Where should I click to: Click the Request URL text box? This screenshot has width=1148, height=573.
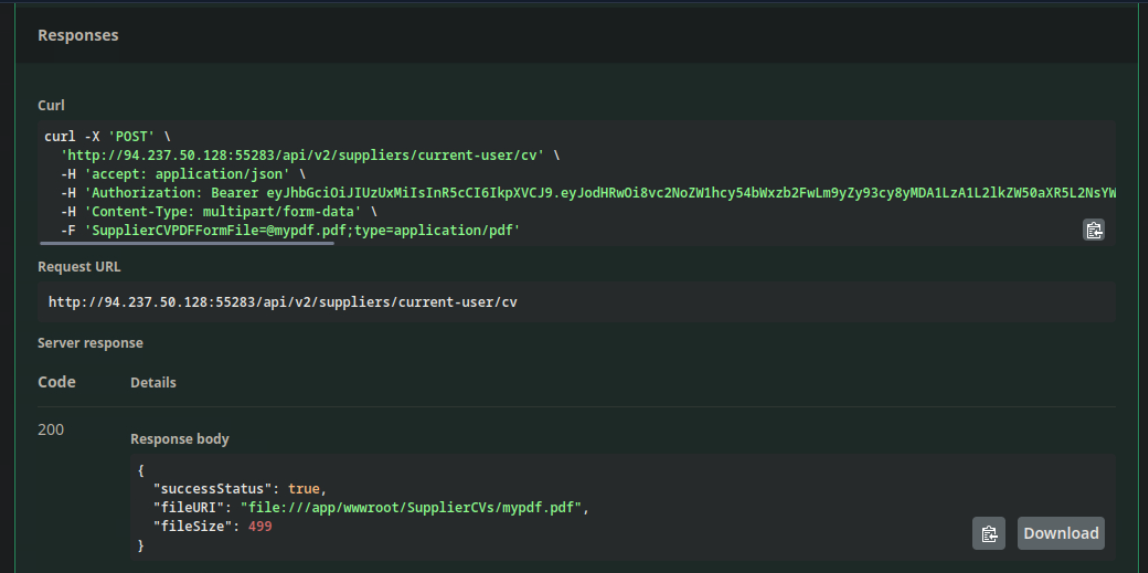click(x=576, y=302)
